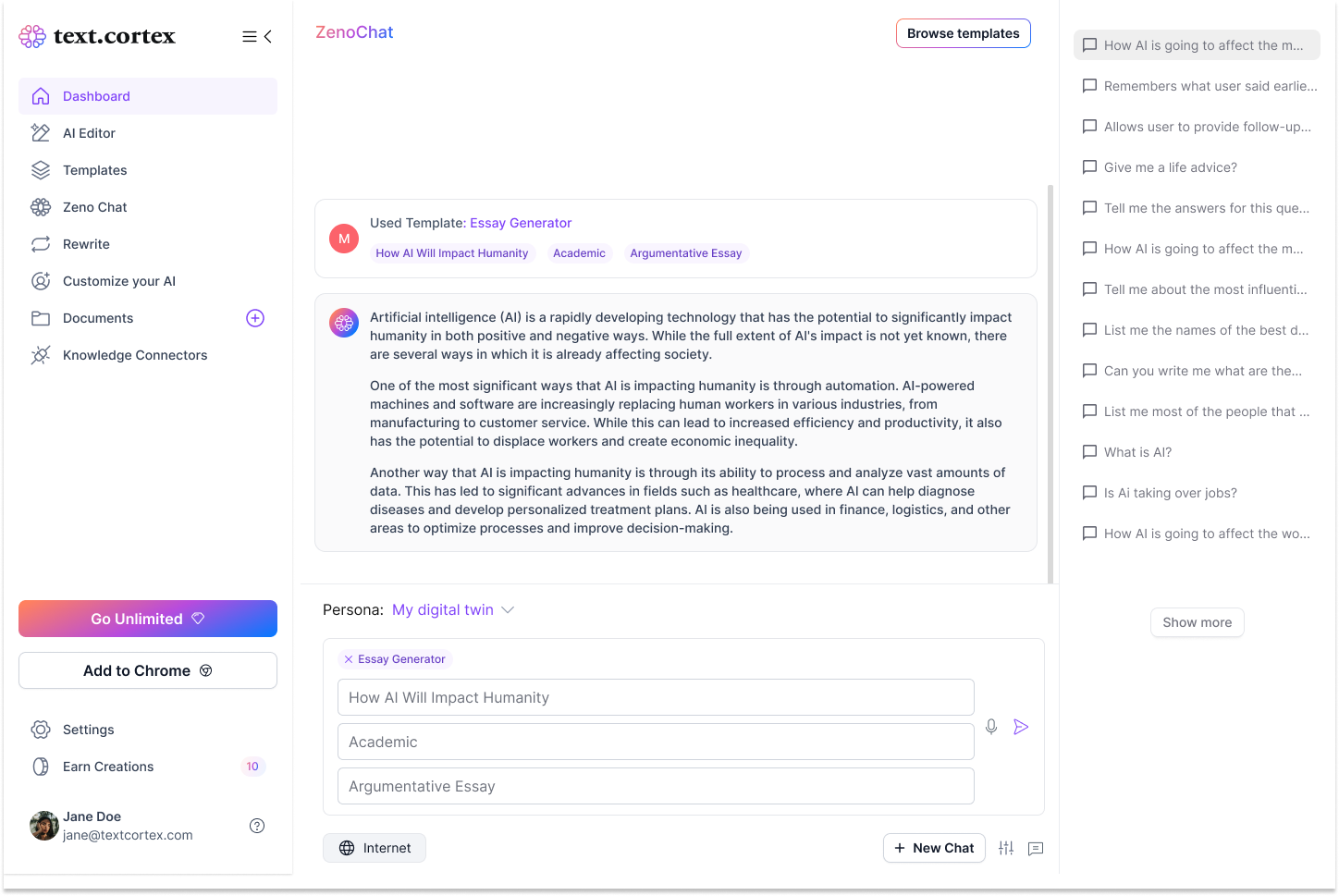
Task: Open Zeno Chat in sidebar
Action: tap(94, 207)
